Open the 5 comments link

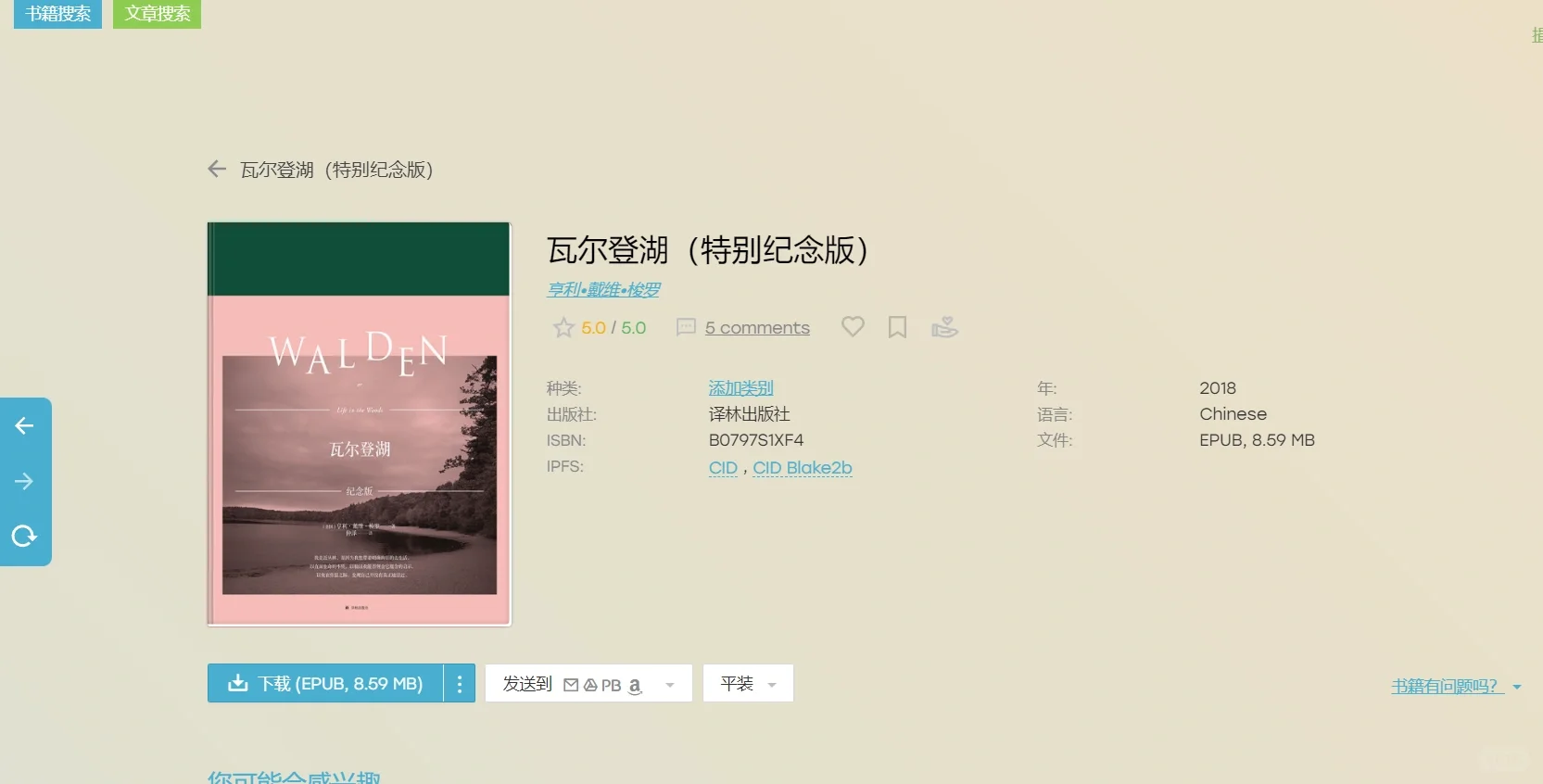(757, 328)
